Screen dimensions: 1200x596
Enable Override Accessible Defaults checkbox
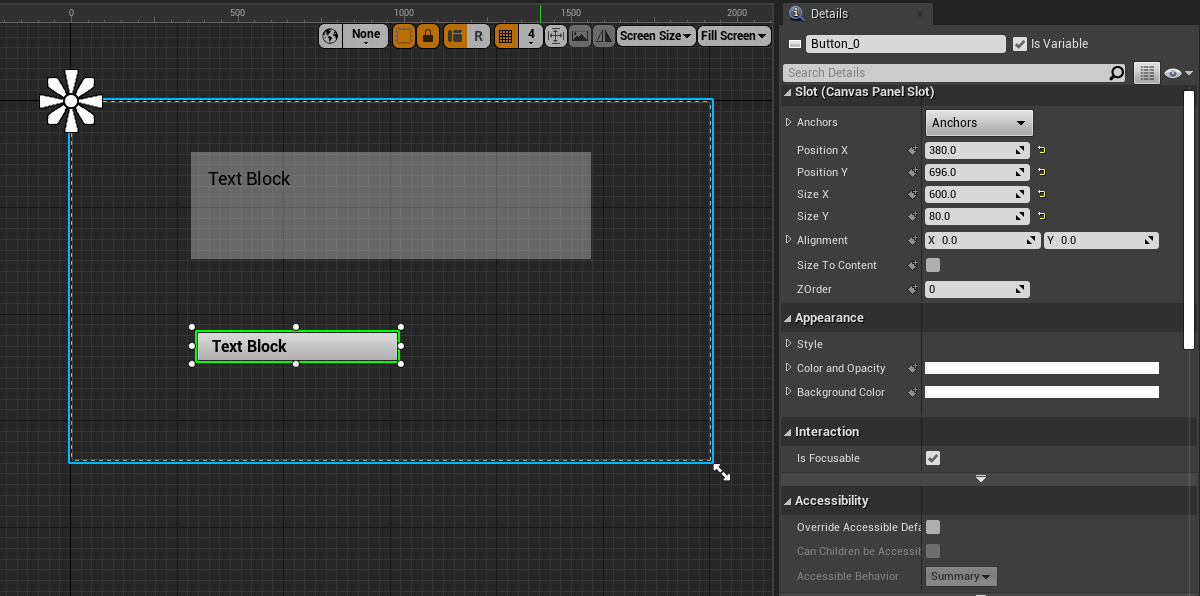point(933,527)
